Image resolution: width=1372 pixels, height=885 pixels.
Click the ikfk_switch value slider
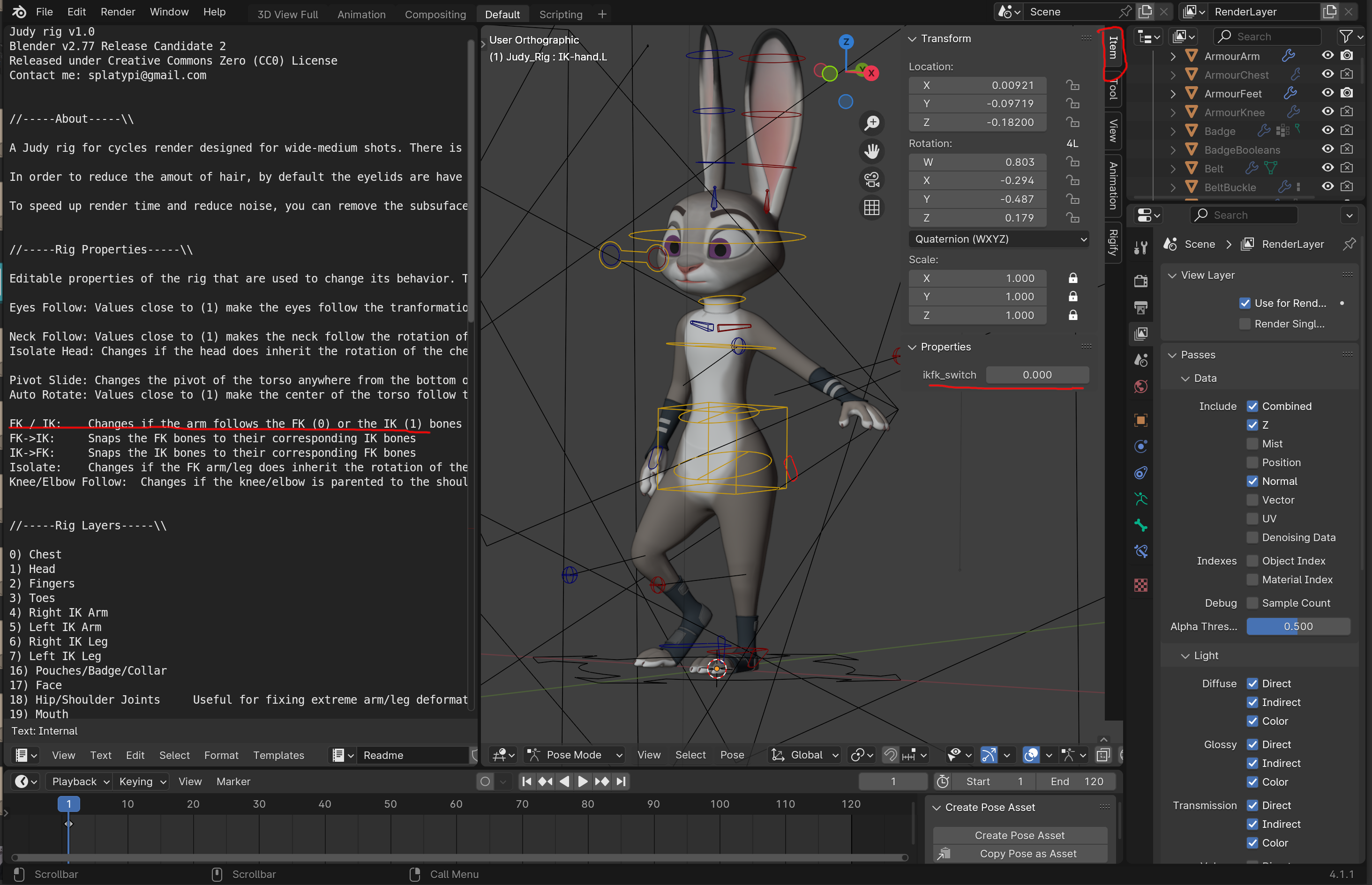point(1037,375)
